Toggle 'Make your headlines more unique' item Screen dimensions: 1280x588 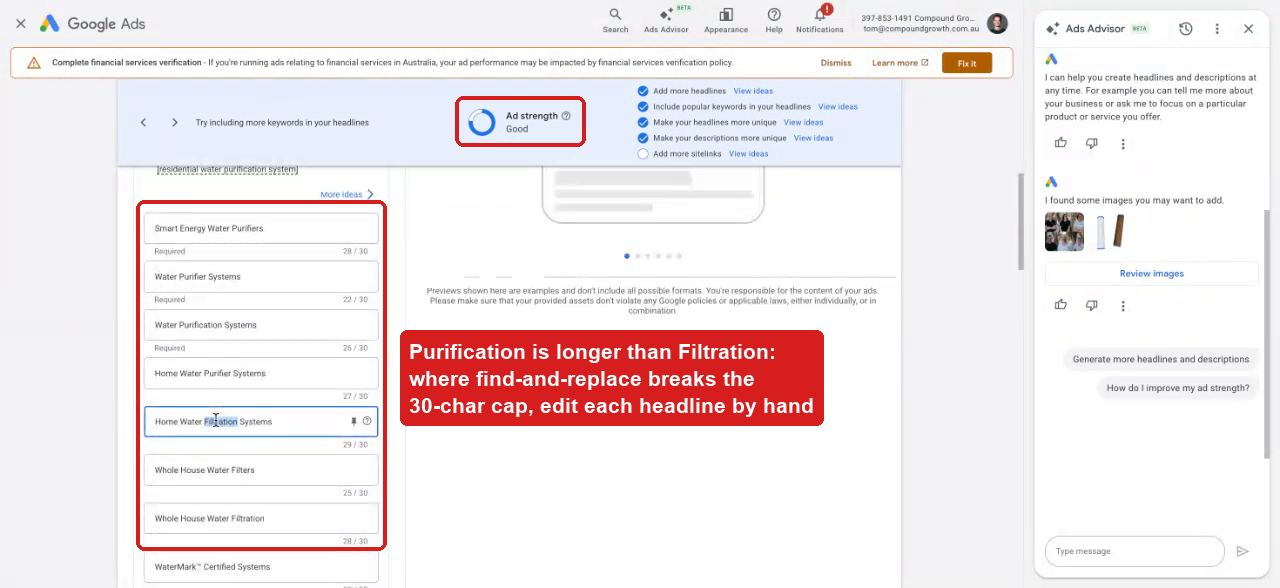(x=643, y=122)
